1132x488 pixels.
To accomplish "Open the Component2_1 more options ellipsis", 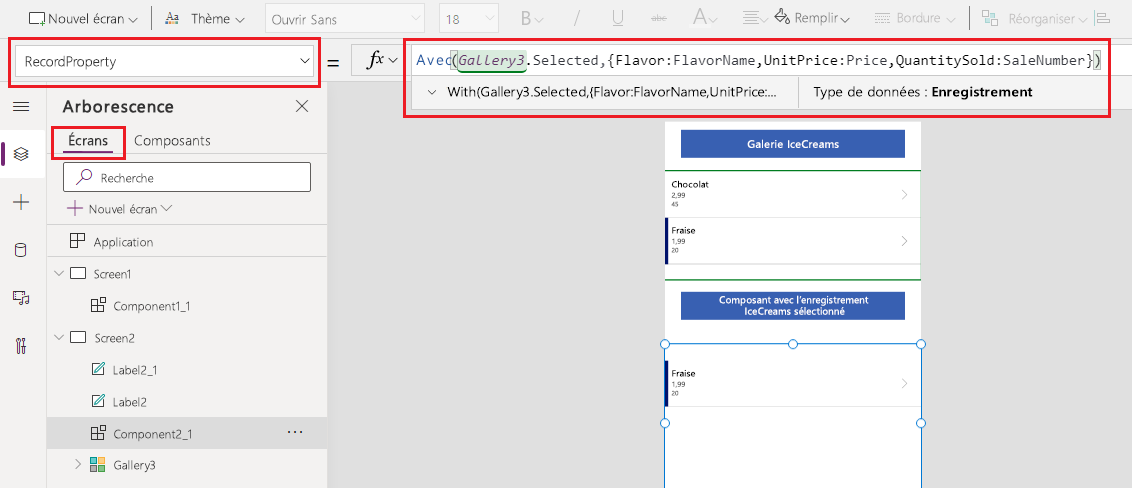I will 295,432.
